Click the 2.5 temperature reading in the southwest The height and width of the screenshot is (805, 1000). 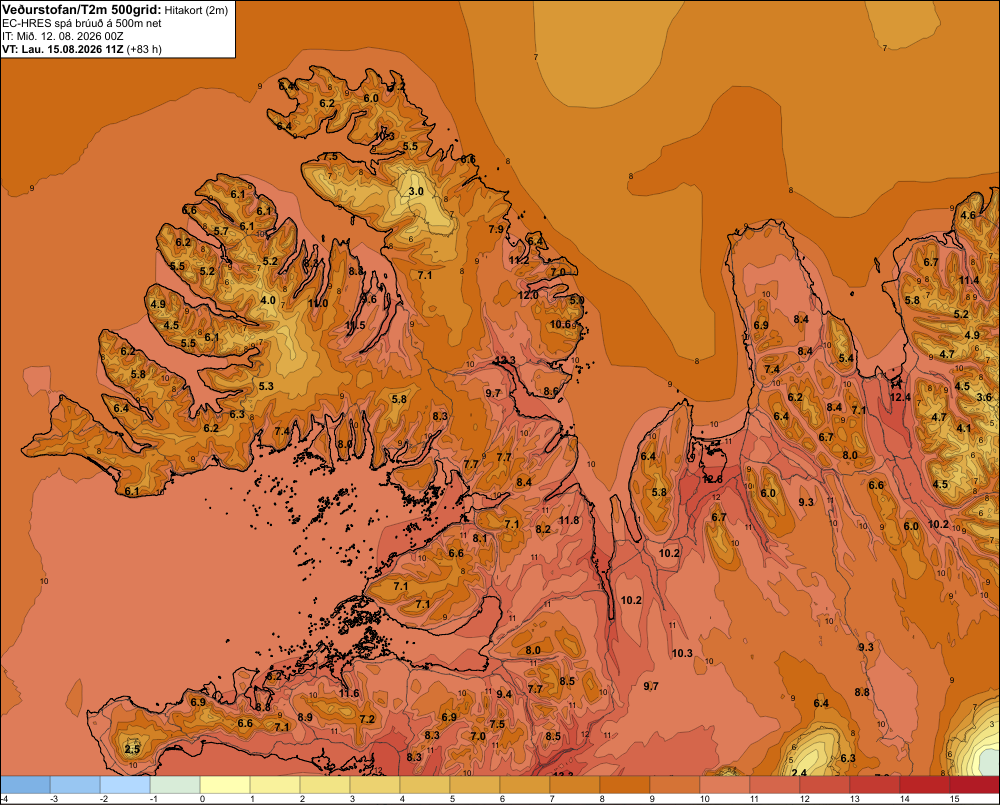point(132,749)
